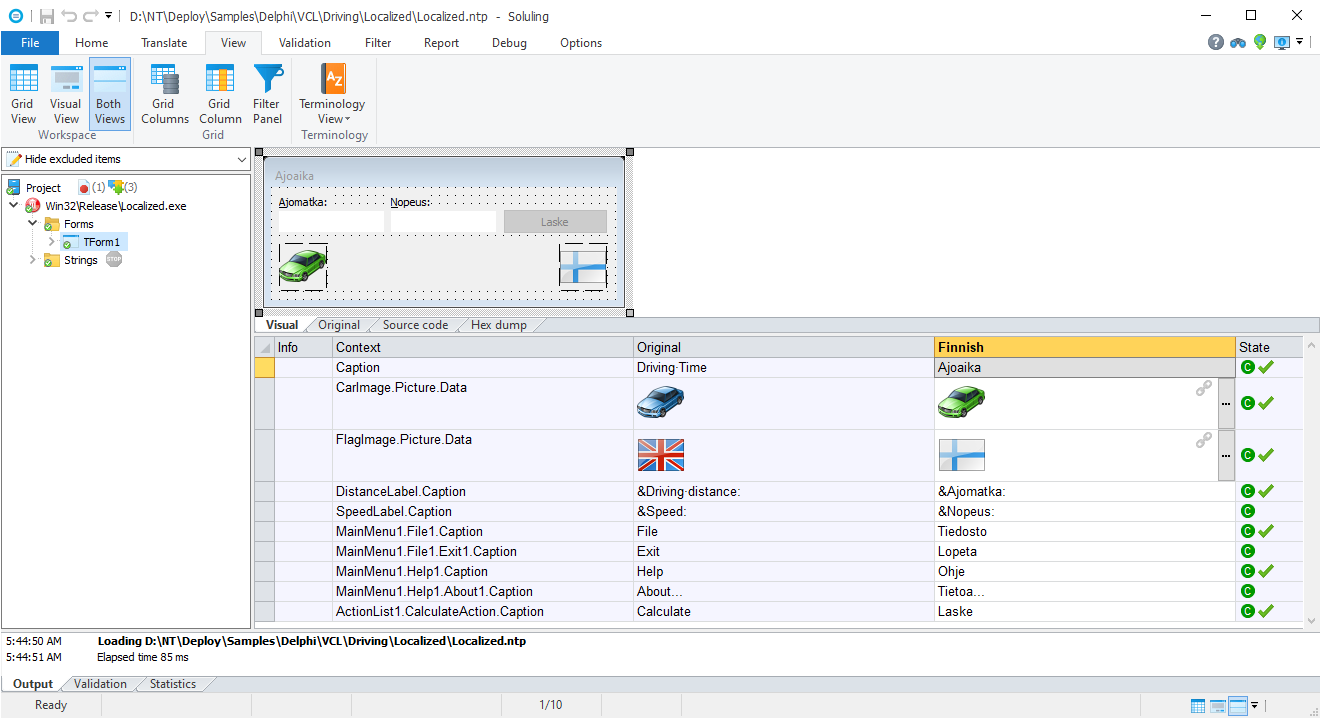Screen dimensions: 1321x719
Task: Switch to Grid View in the ribbon
Action: pyautogui.click(x=23, y=94)
